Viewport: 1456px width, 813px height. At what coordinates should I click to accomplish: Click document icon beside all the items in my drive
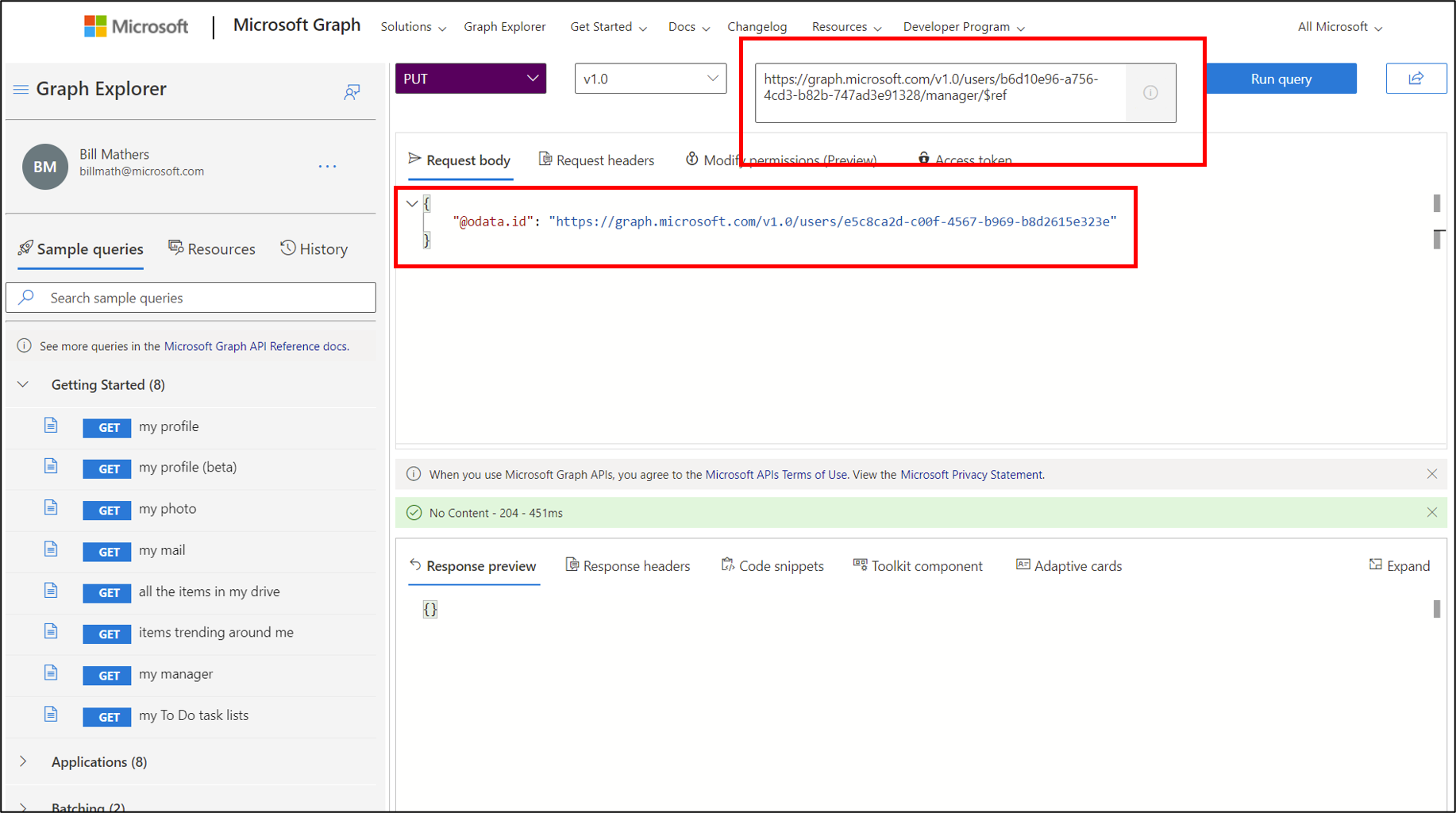click(x=51, y=590)
